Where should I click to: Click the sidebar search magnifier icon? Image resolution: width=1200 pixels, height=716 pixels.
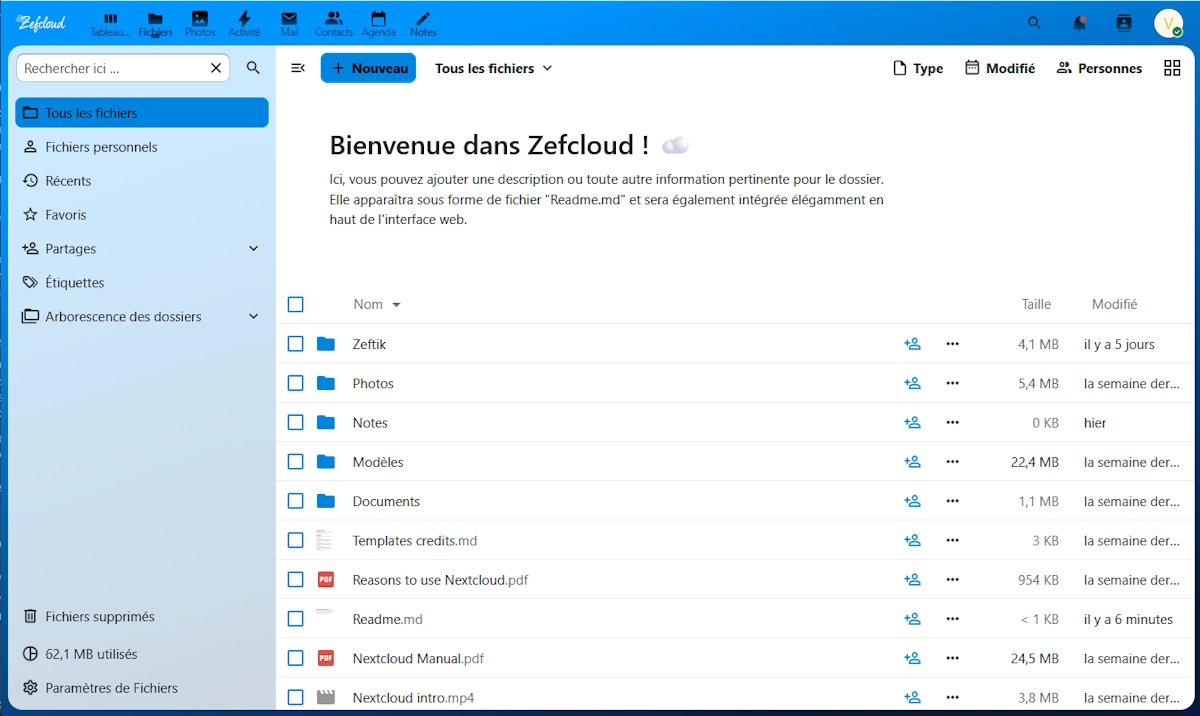253,68
